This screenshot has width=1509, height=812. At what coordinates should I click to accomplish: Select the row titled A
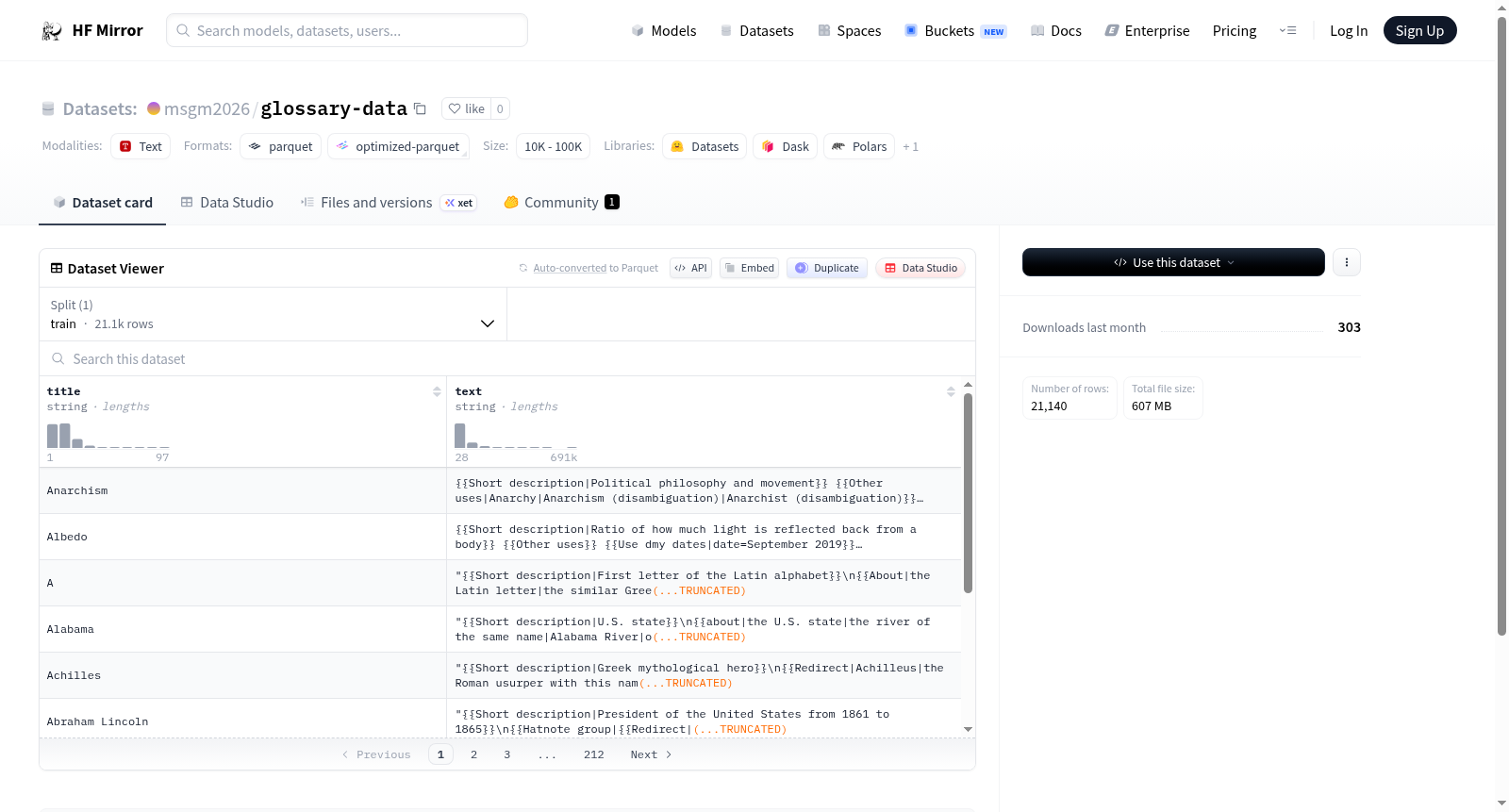(x=500, y=583)
